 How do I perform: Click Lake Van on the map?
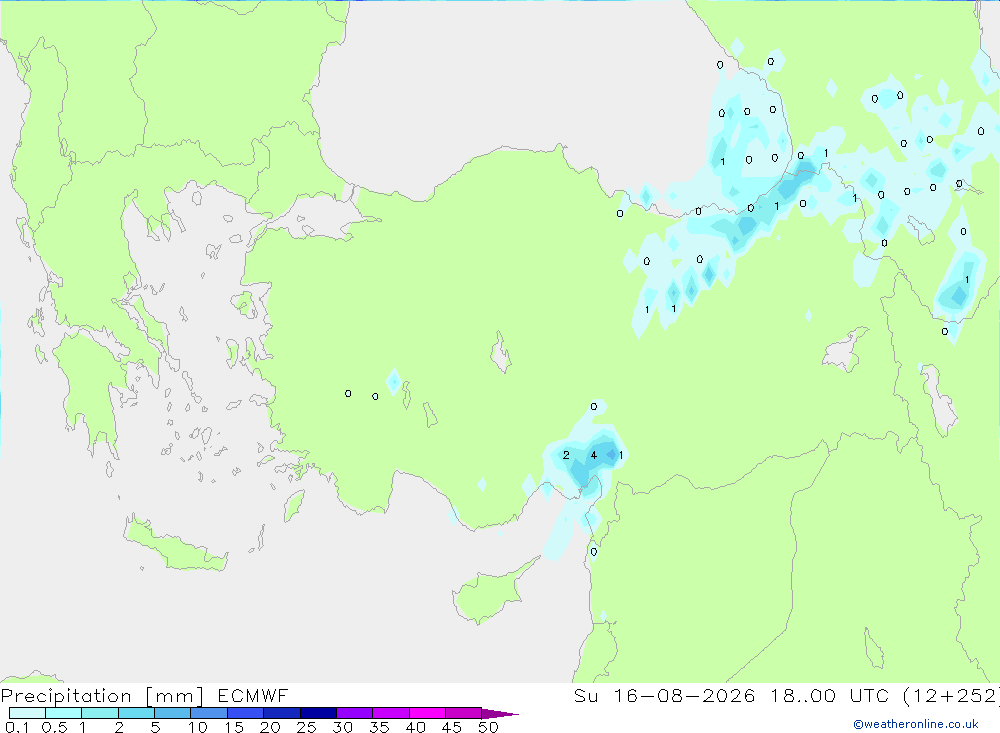846,350
